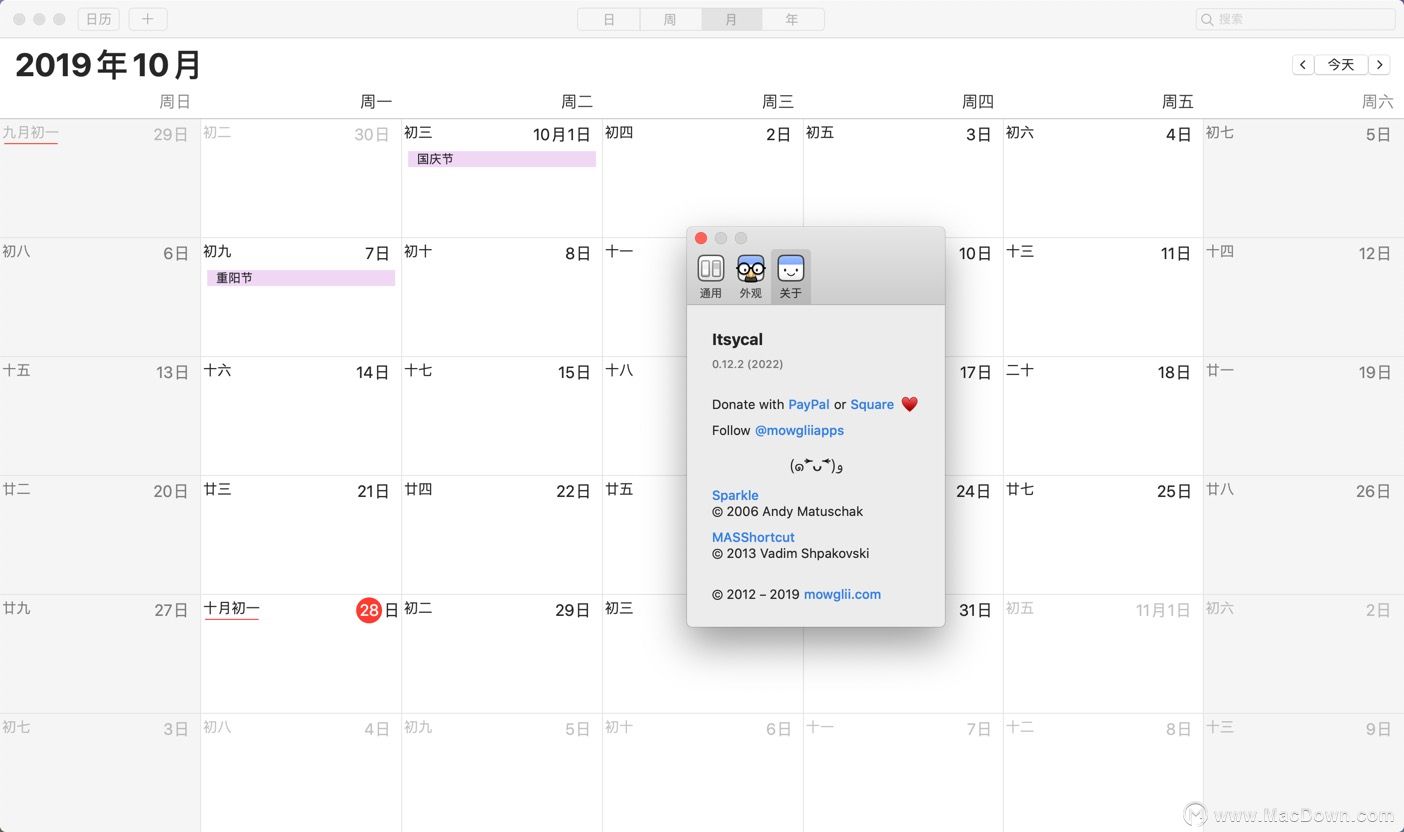Screen dimensions: 1404x832
Task: Select the 18日 date label
Action: [x=1174, y=372]
